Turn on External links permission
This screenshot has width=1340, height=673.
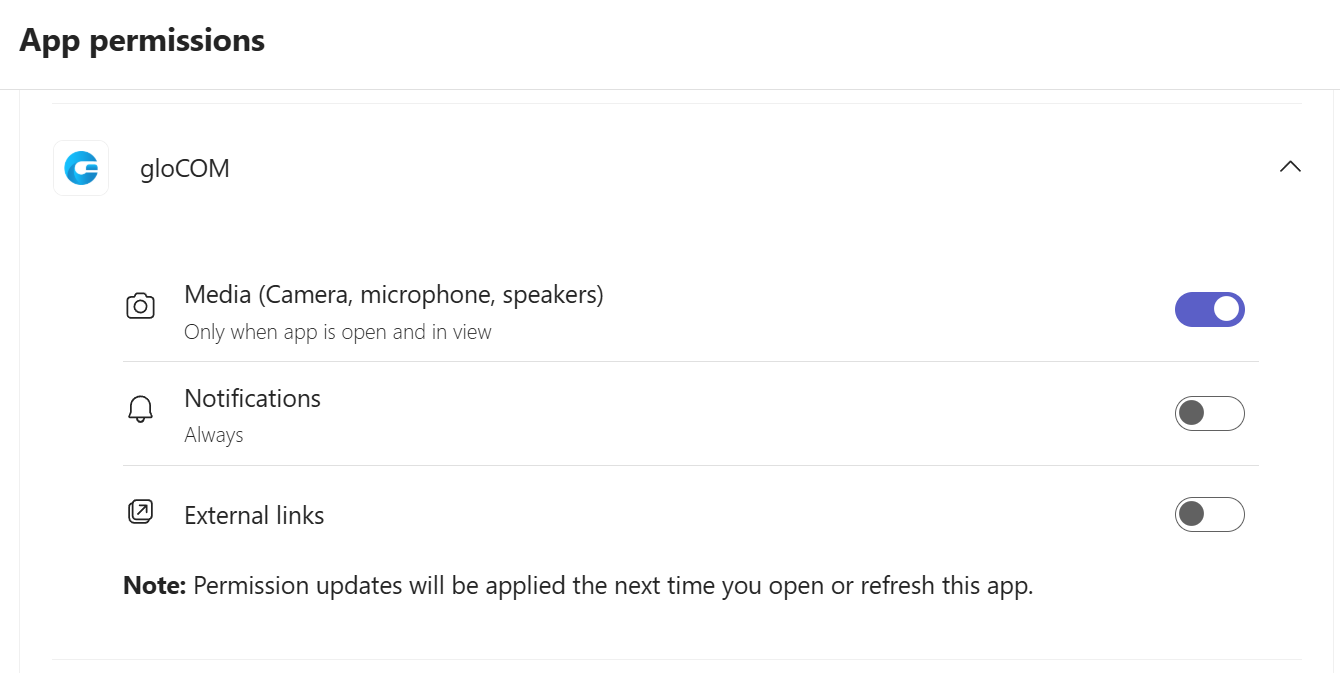click(x=1210, y=514)
